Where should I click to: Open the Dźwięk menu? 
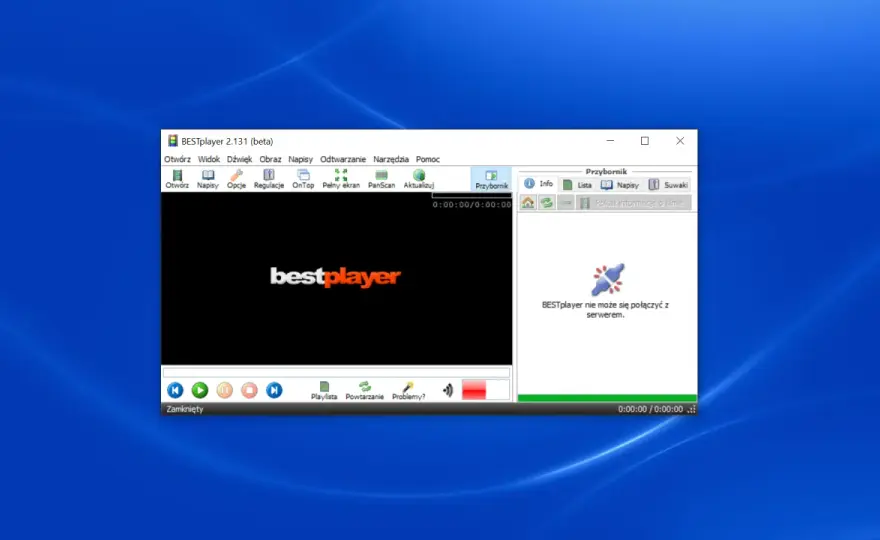click(x=240, y=159)
